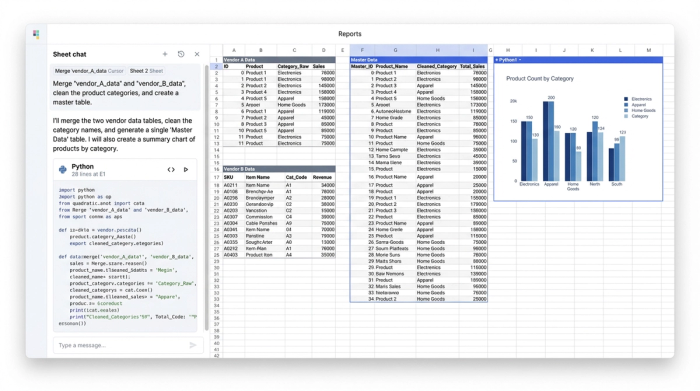Start a new chat with the plus icon
700x391 pixels.
coord(165,54)
